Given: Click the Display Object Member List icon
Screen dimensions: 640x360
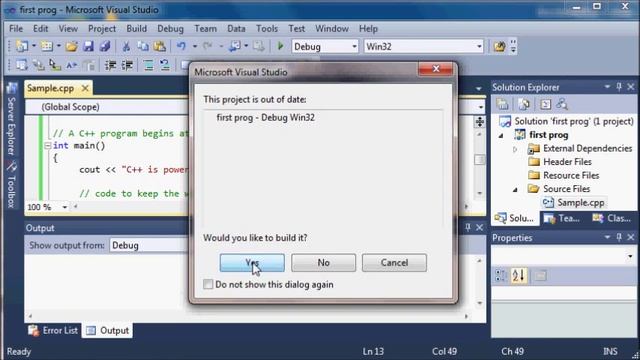Looking at the screenshot, I should 21,65.
